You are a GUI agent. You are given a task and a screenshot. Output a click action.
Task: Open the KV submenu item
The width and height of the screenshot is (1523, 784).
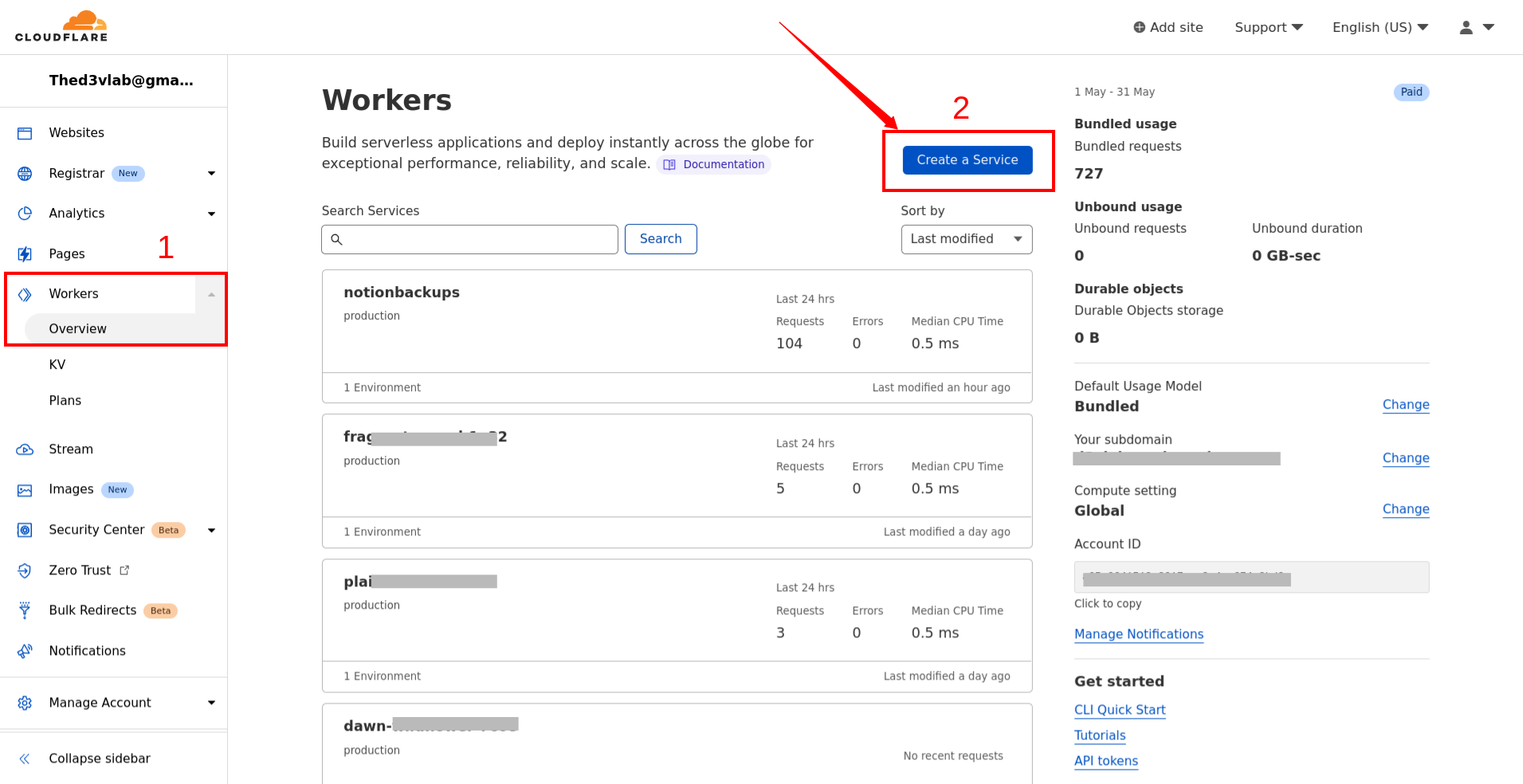click(x=57, y=365)
